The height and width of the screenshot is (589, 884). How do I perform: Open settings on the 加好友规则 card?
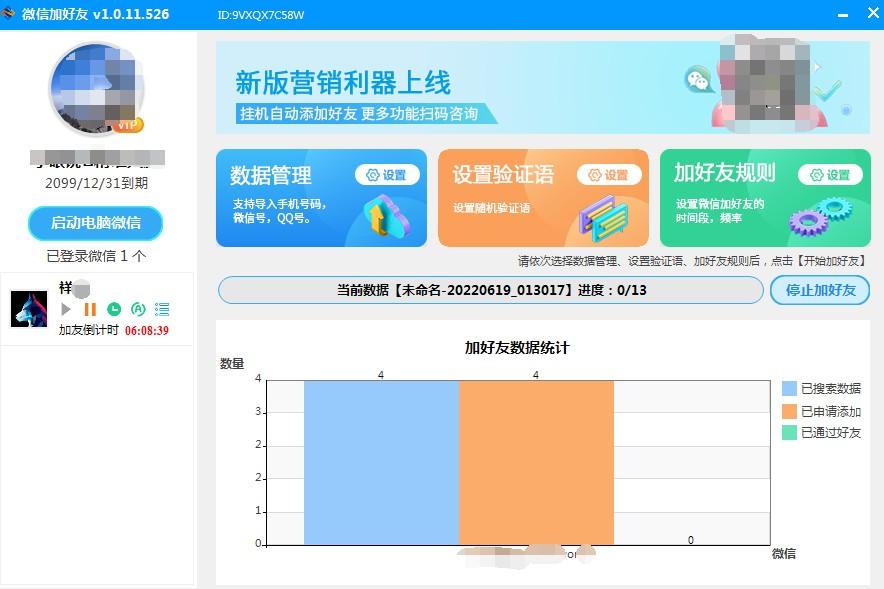[x=830, y=175]
